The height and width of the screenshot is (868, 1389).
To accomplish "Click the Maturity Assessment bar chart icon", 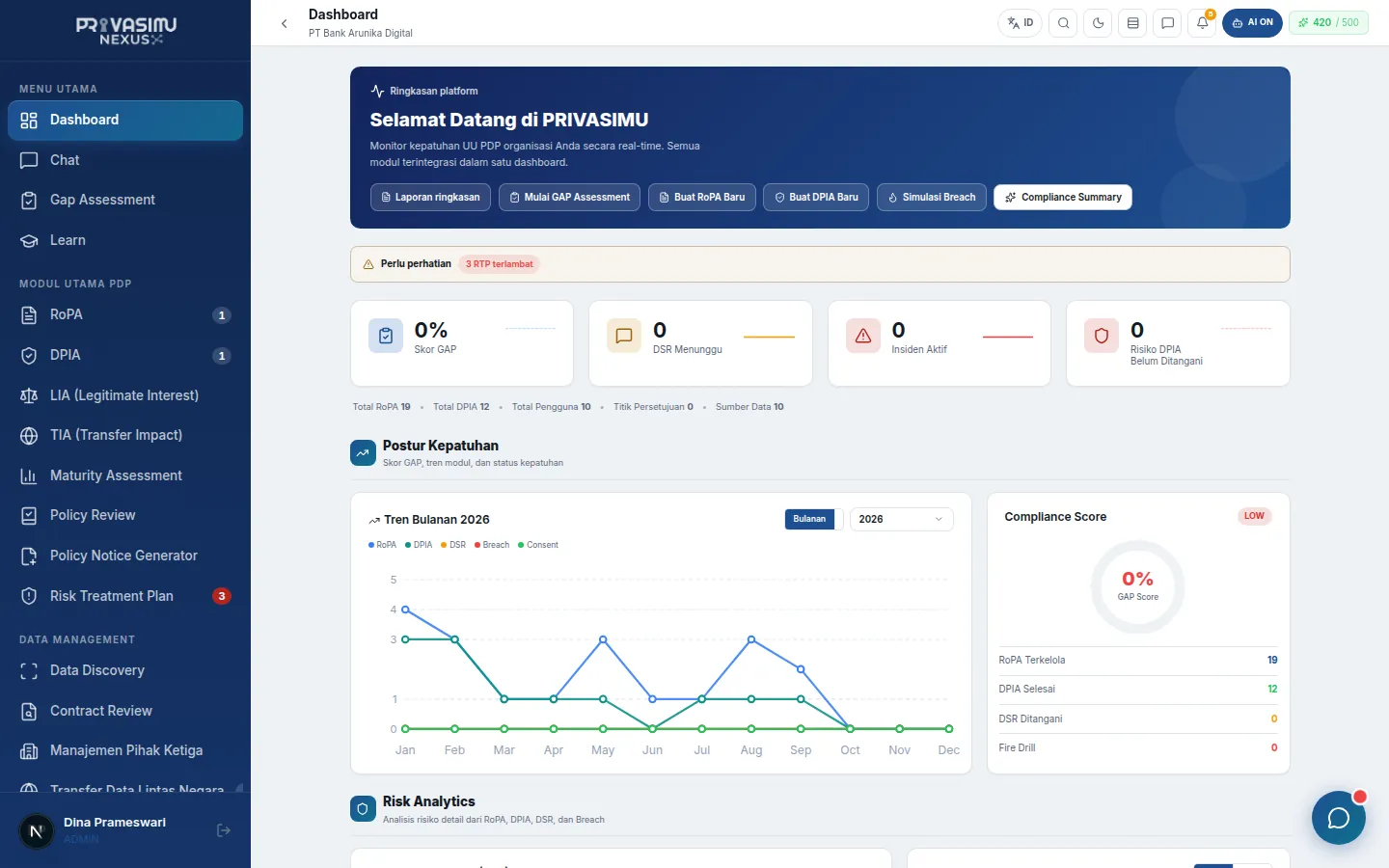I will (29, 475).
